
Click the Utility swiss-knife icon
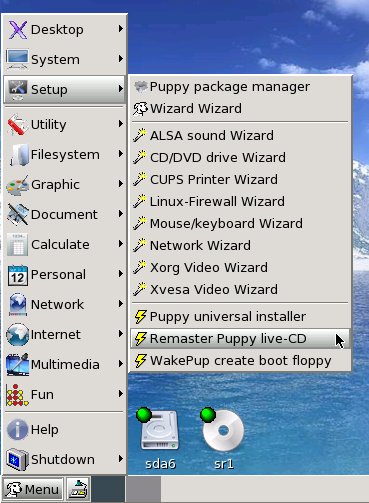coord(17,125)
